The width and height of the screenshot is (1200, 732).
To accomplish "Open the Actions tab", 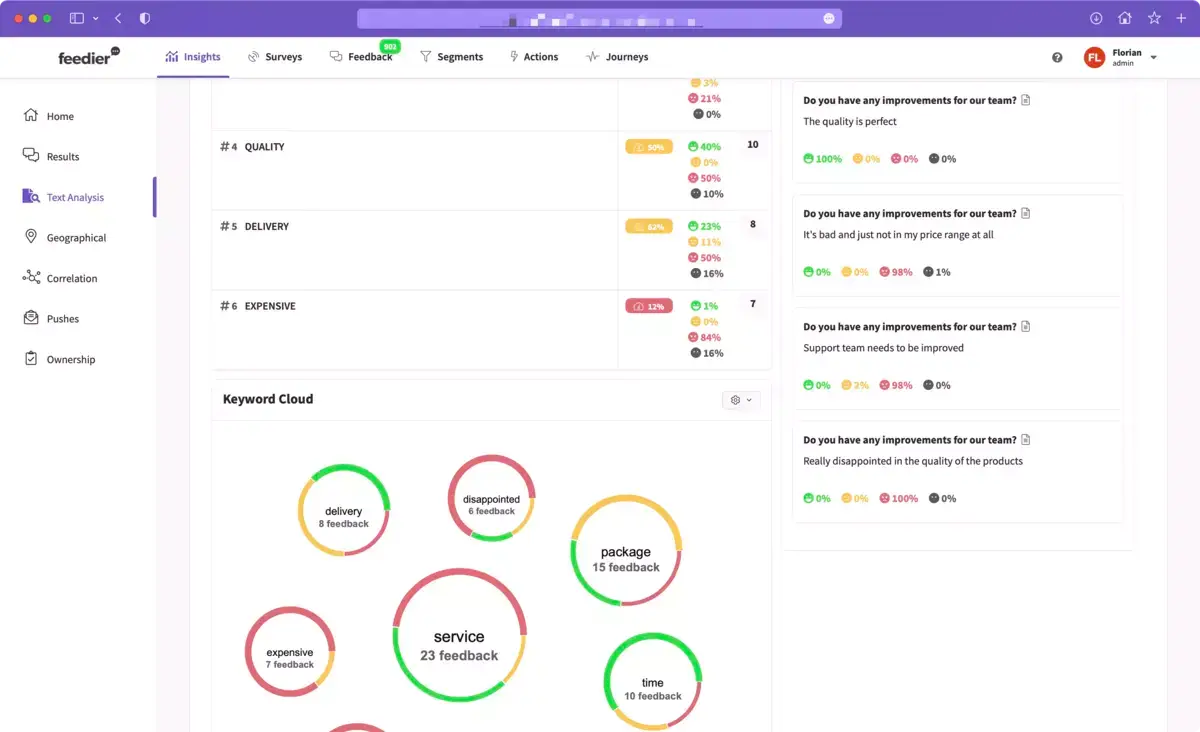I will click(534, 57).
